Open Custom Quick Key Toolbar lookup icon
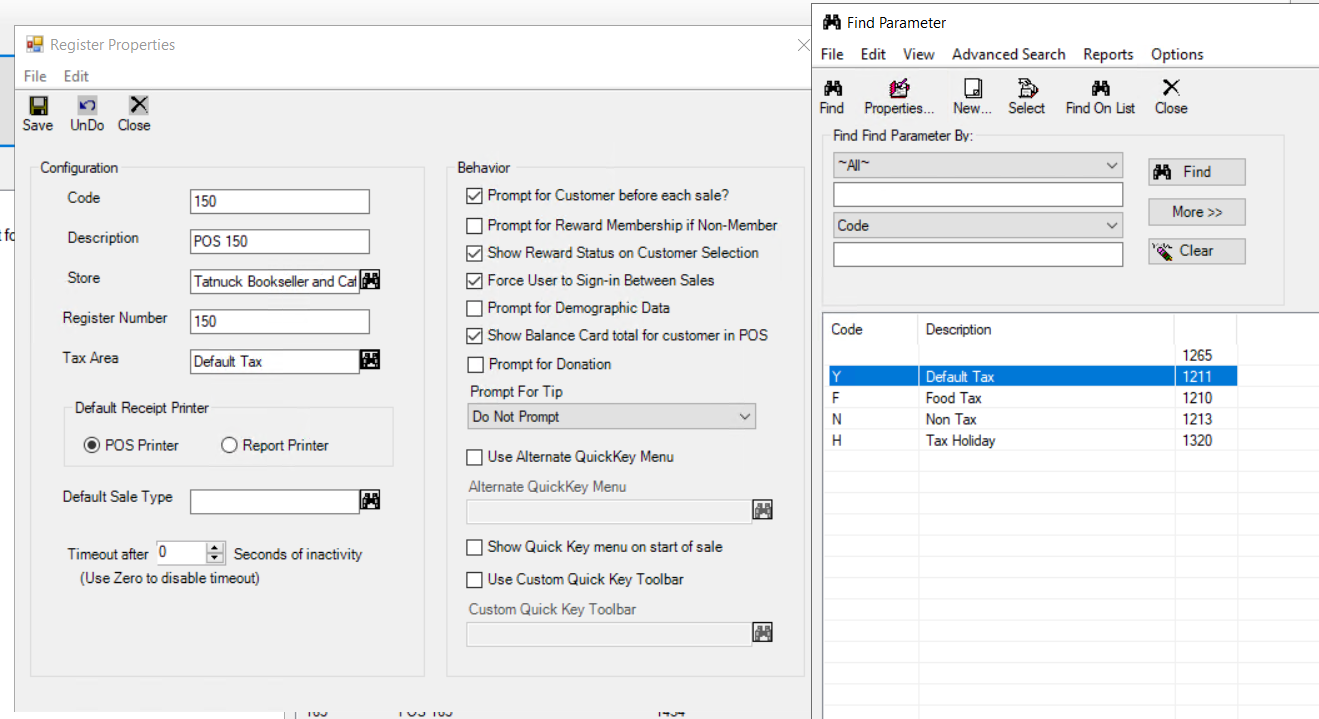Image resolution: width=1319 pixels, height=719 pixels. pos(763,633)
